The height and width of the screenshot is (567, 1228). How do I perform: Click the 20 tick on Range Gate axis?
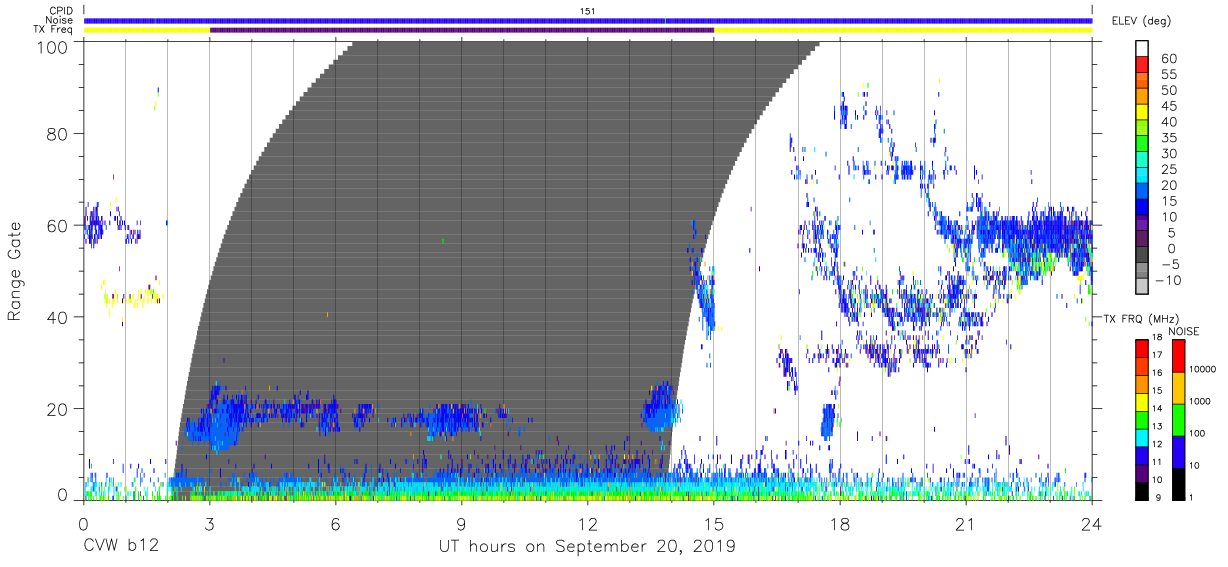click(58, 409)
